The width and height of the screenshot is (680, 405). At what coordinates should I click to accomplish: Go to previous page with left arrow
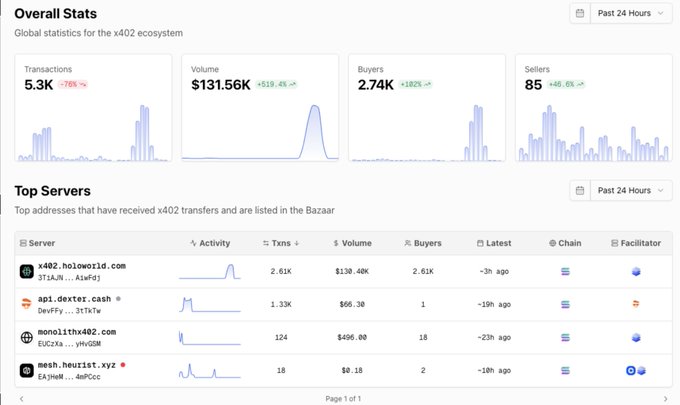(21, 398)
